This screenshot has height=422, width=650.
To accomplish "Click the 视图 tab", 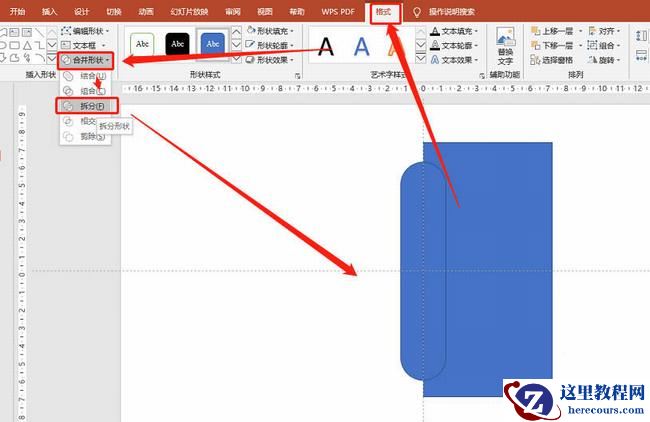I will tap(264, 12).
